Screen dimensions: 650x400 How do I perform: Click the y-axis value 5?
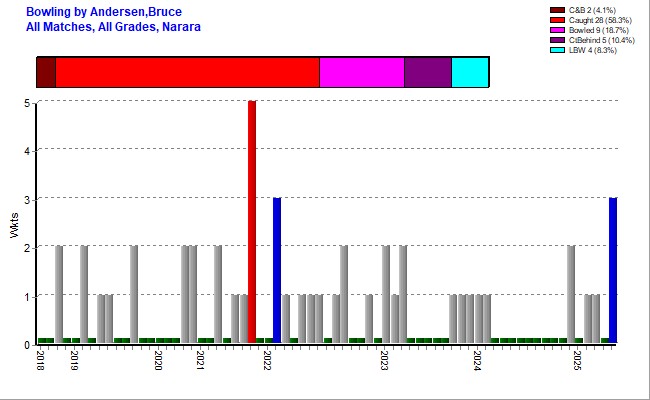coord(27,103)
